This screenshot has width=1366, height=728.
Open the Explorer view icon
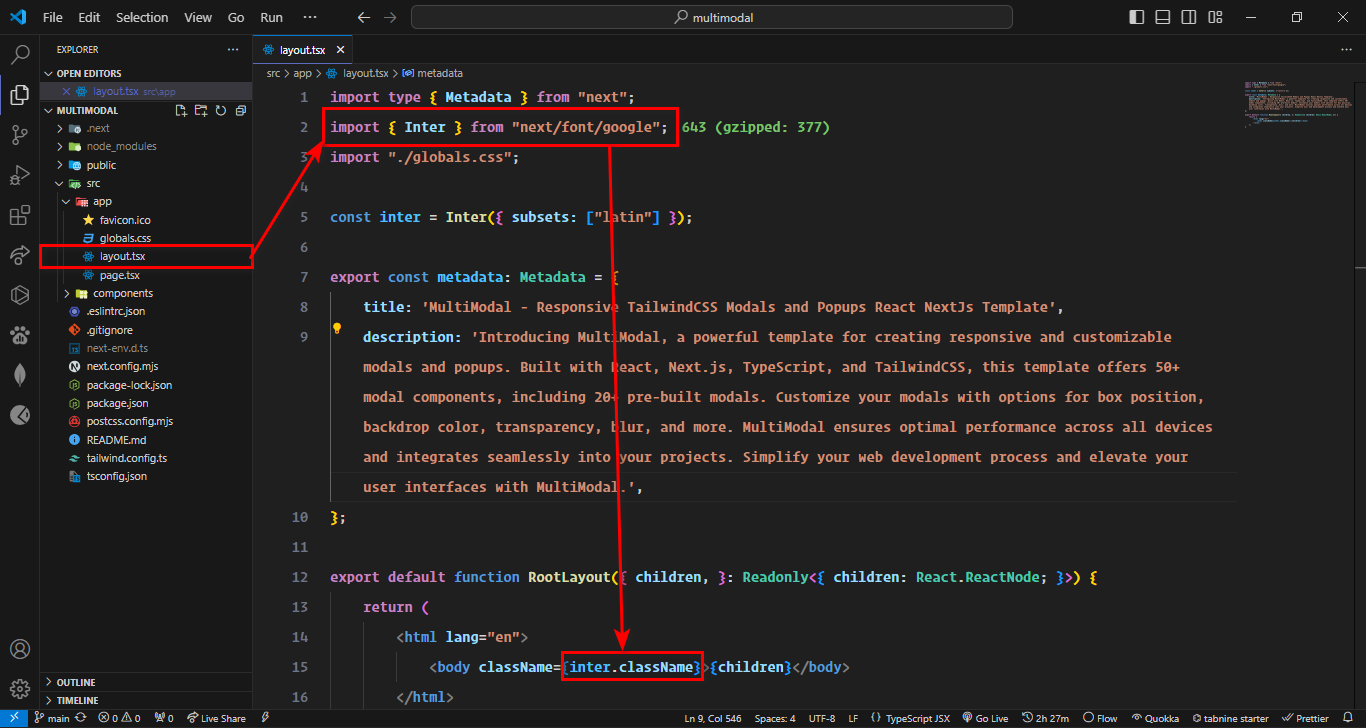click(19, 95)
